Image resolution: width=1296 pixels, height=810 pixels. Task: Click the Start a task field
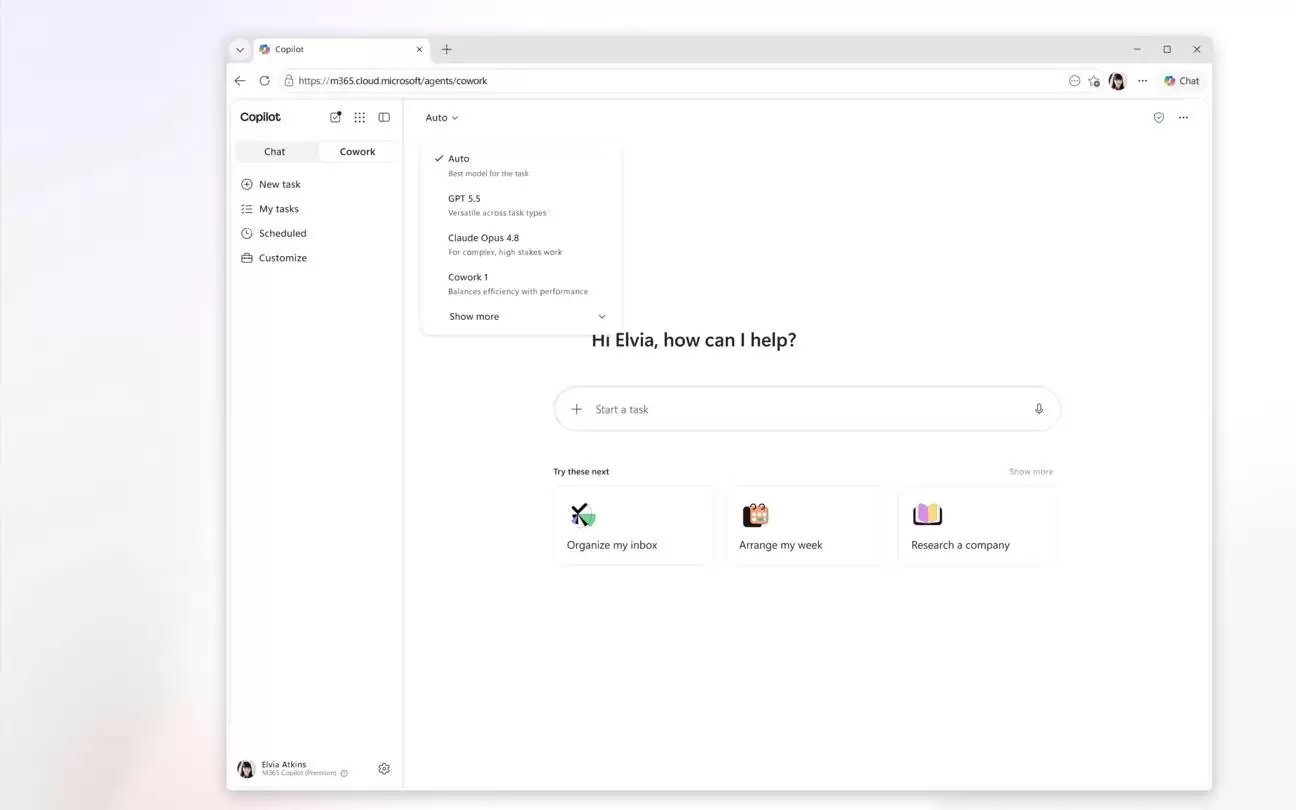[807, 409]
